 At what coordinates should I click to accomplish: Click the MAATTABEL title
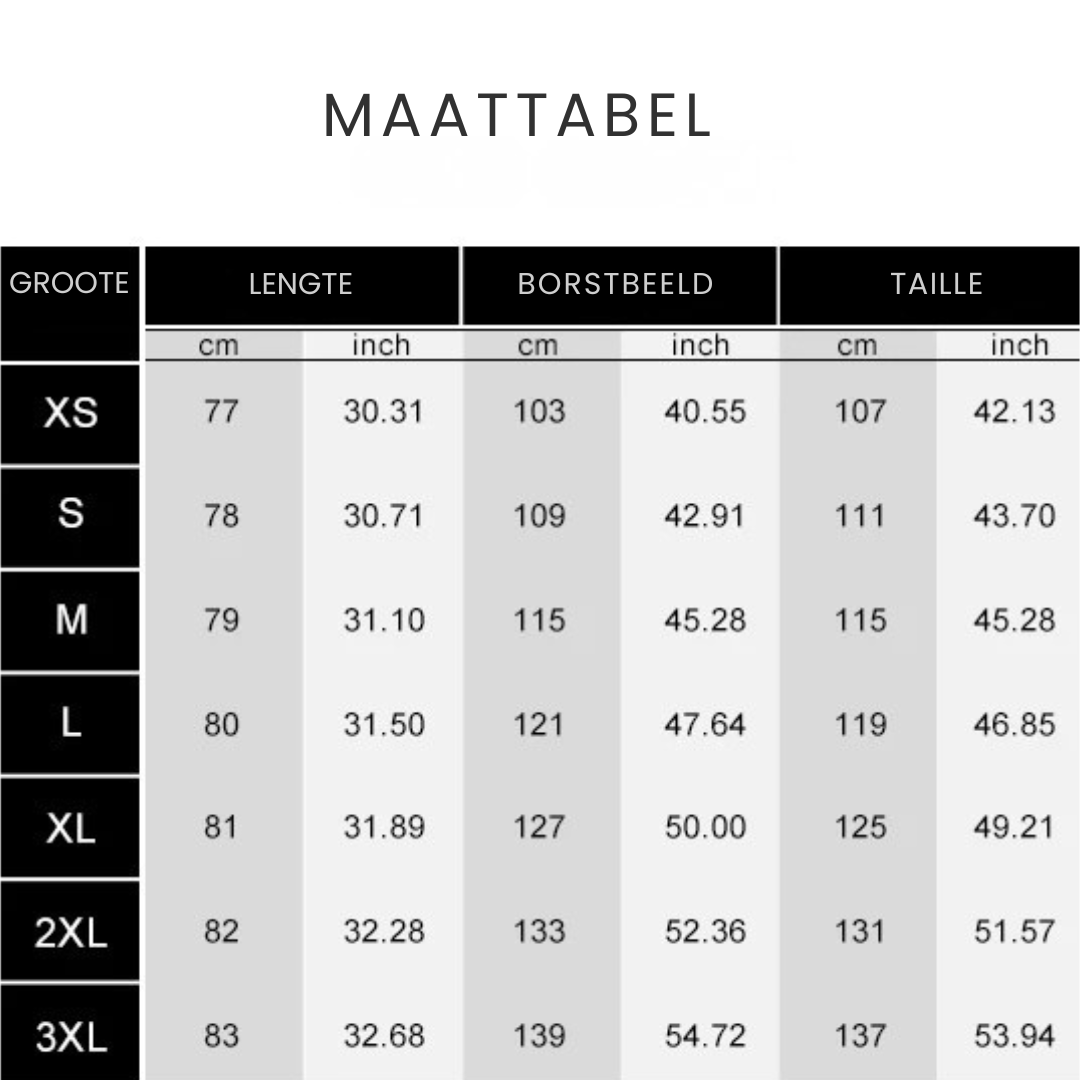517,117
